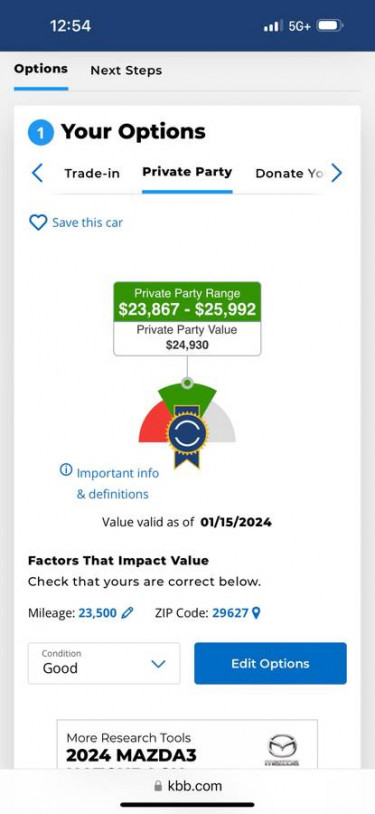Click the Edit Options button
This screenshot has width=375, height=814.
(x=270, y=663)
